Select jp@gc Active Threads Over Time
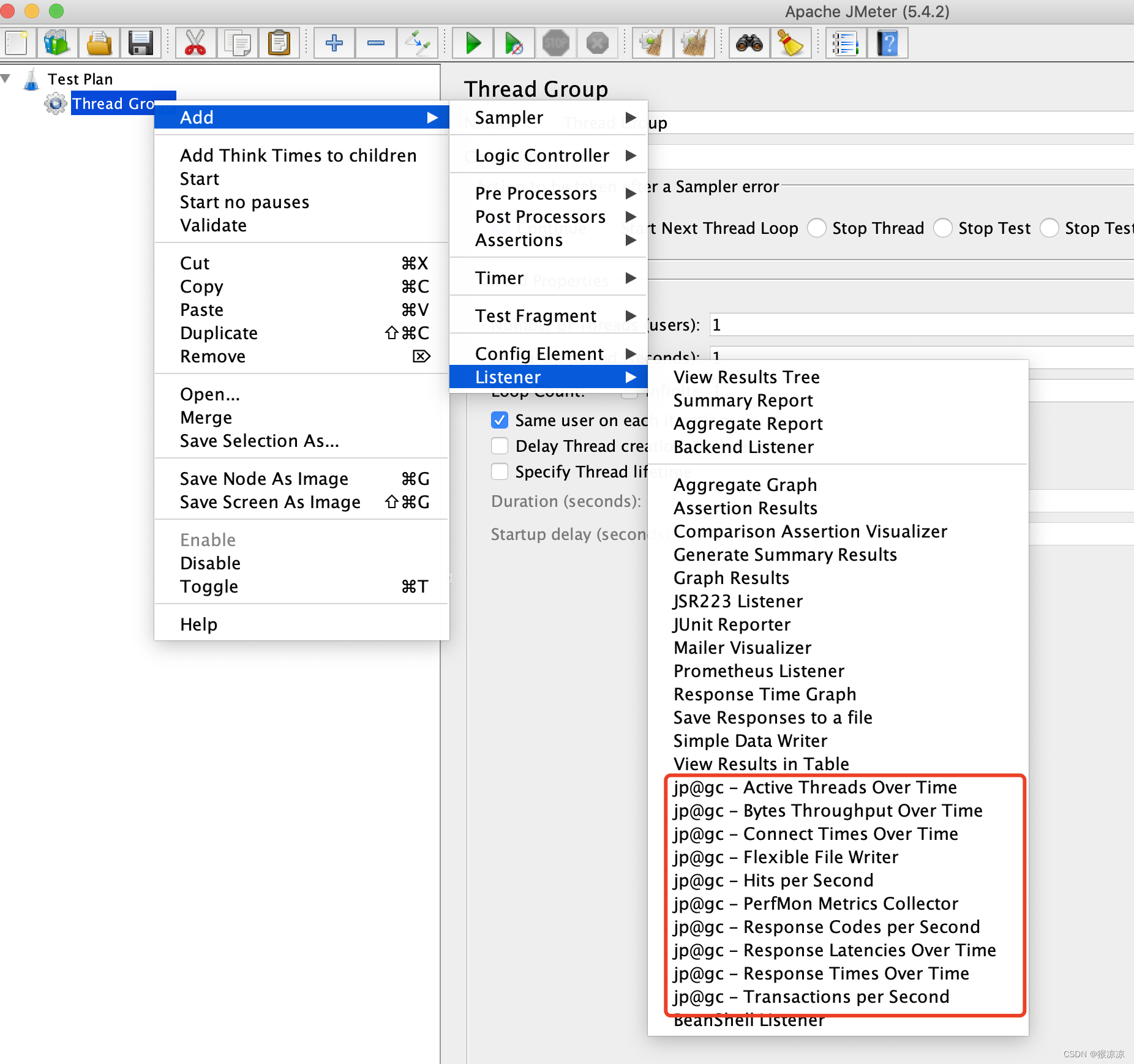The width and height of the screenshot is (1134, 1064). pyautogui.click(x=838, y=787)
